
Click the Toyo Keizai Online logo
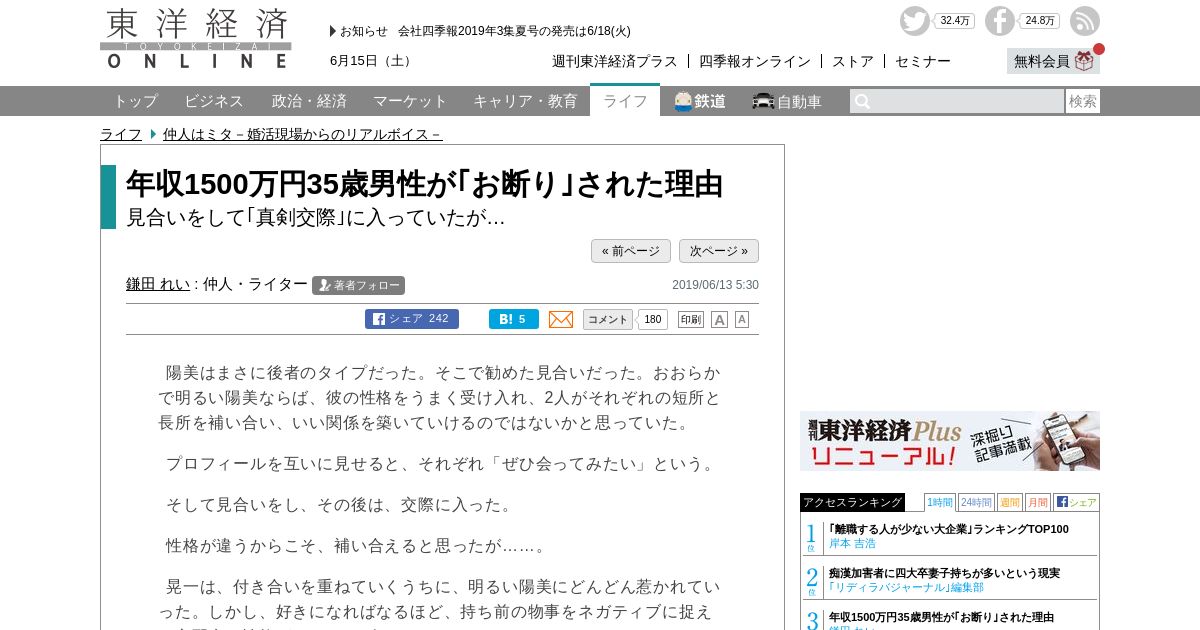(x=196, y=39)
